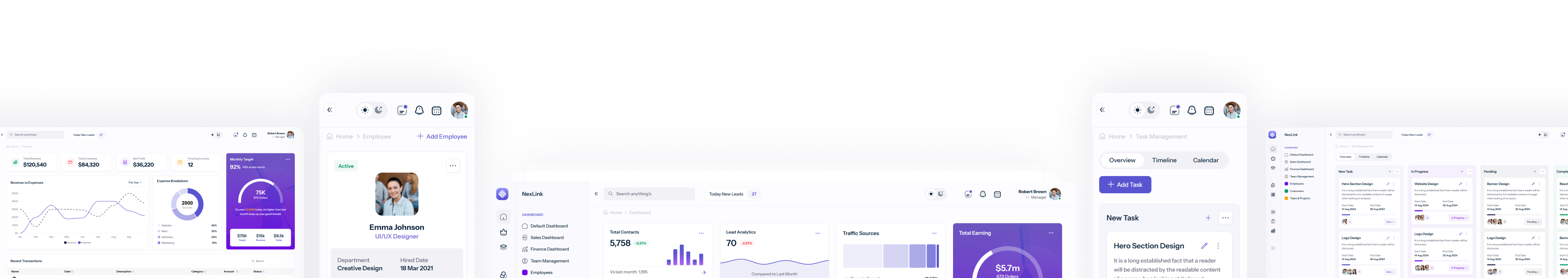Click the plus icon beside the New Task heading
The height and width of the screenshot is (278, 1568).
[1208, 218]
